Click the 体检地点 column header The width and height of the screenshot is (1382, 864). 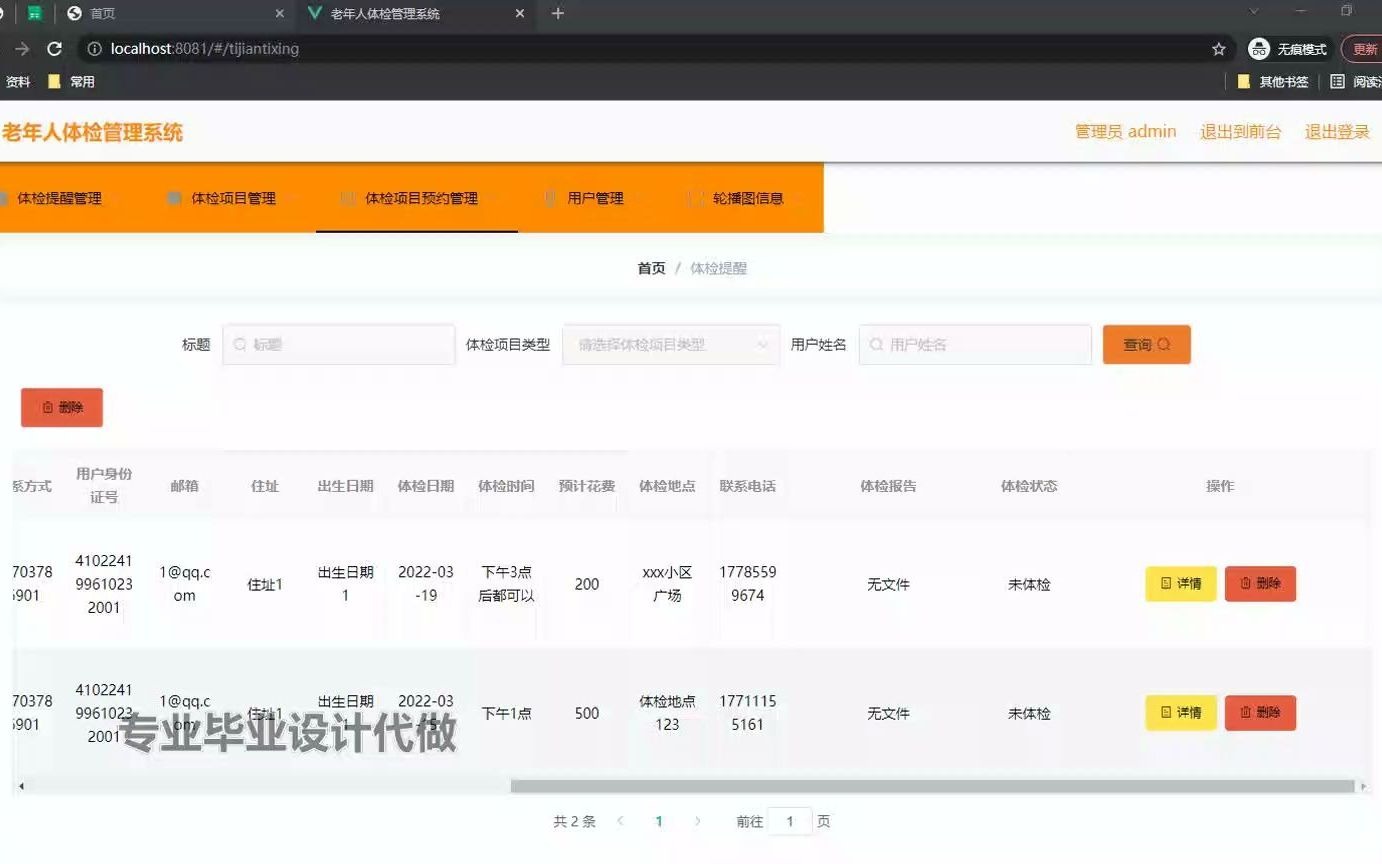[x=667, y=486]
